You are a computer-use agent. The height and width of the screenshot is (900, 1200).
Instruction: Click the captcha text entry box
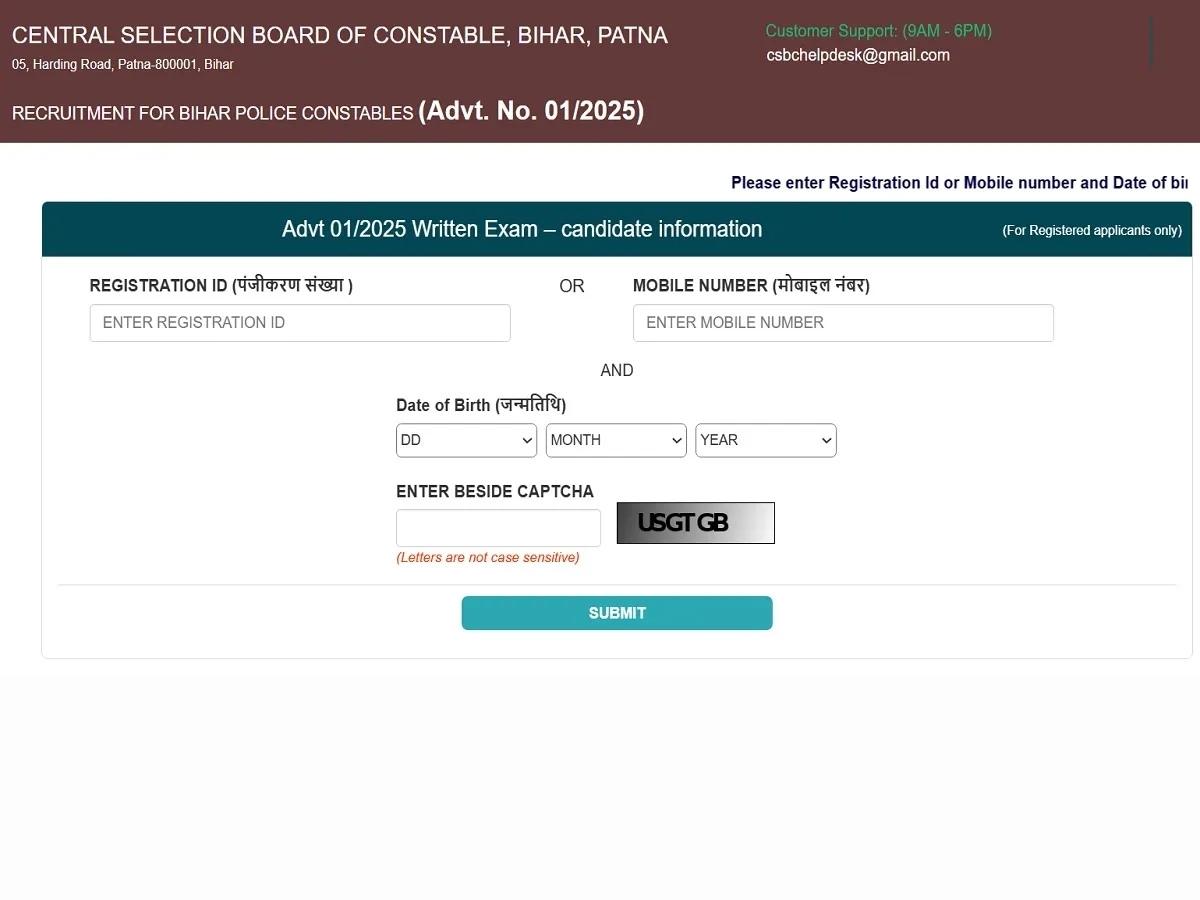tap(498, 528)
